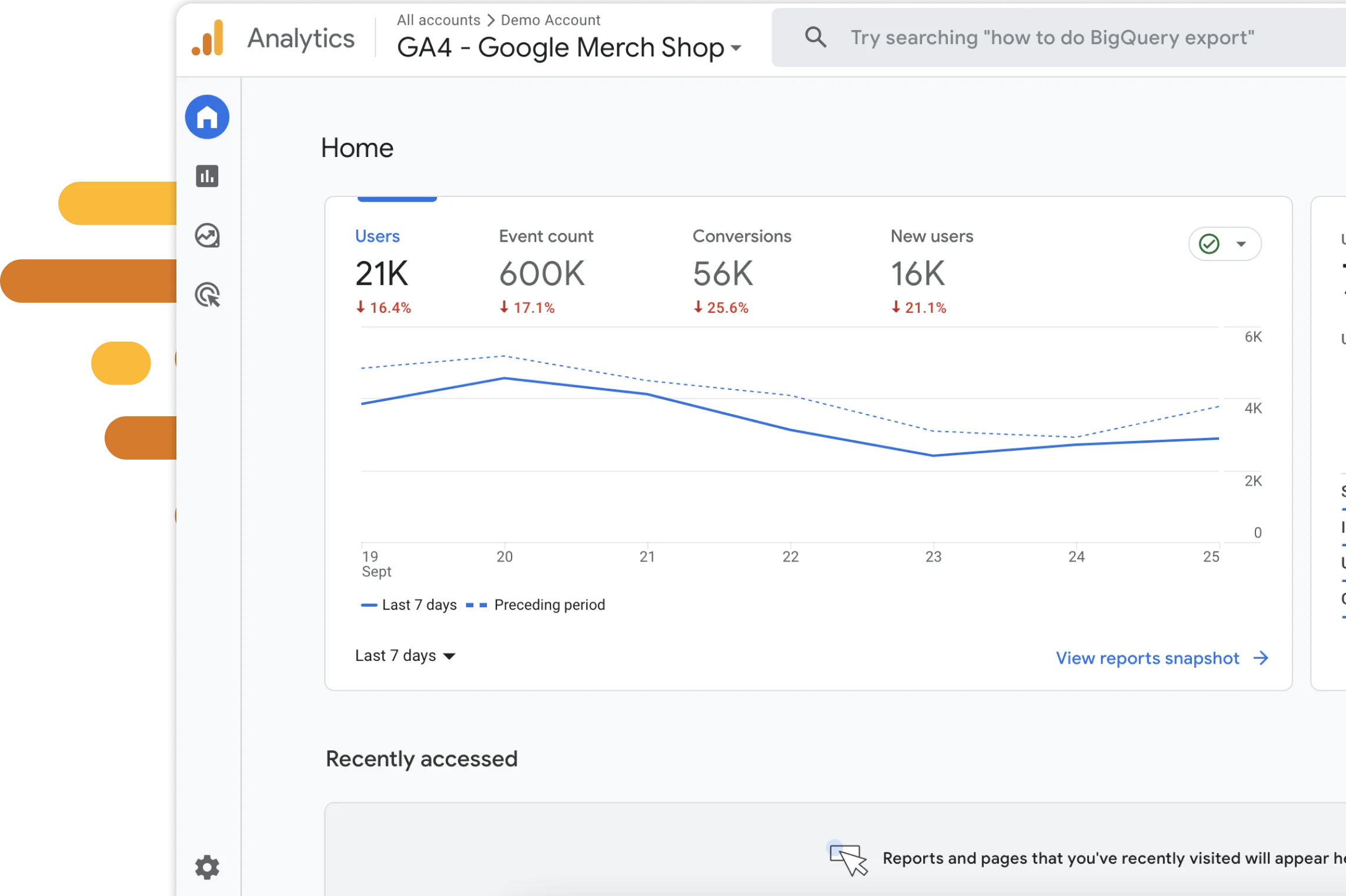Click the Analytics product name text
This screenshot has height=896, width=1346.
(301, 38)
